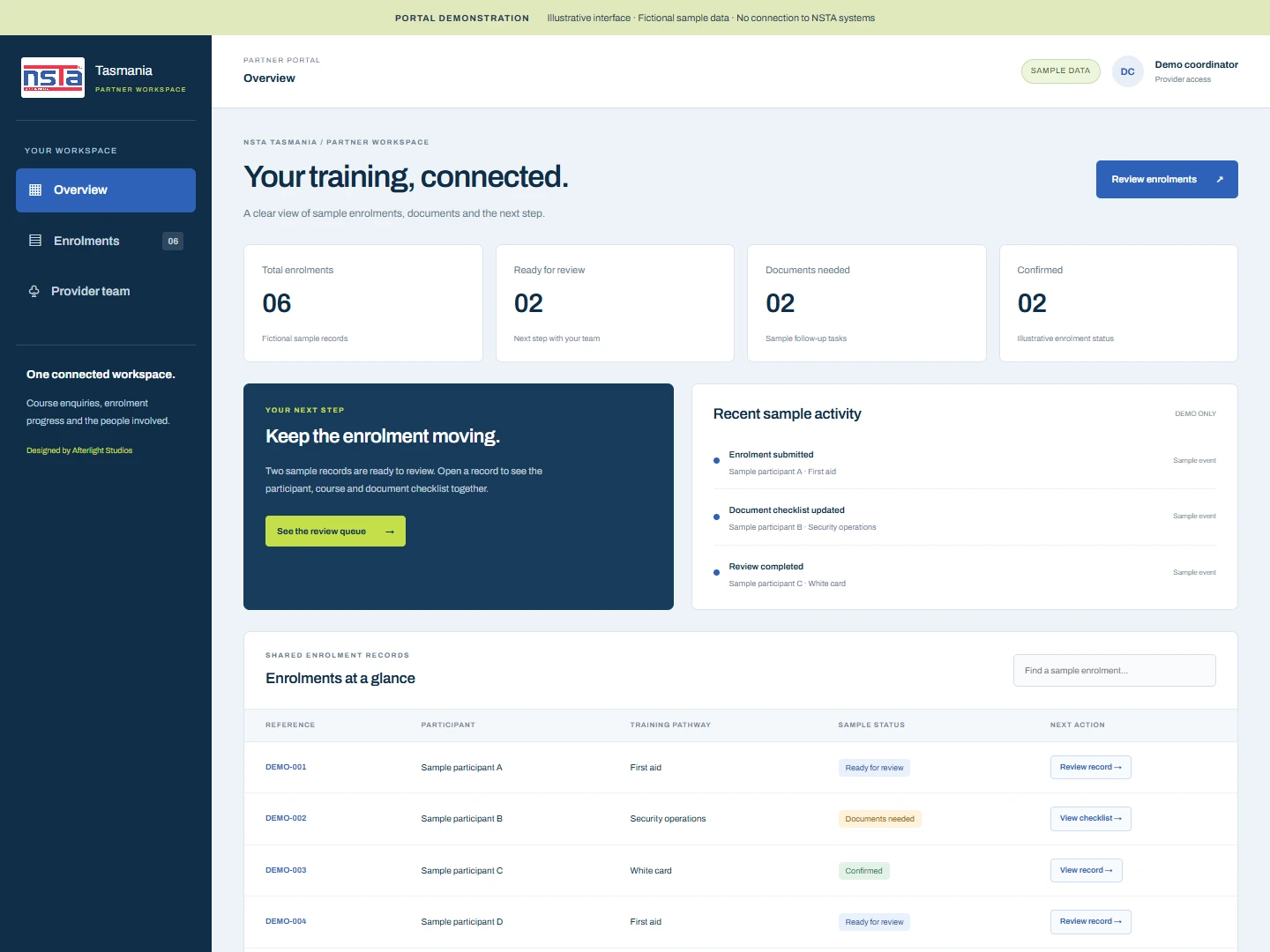This screenshot has width=1270, height=952.
Task: Open the Provider team menu item
Action: (x=106, y=291)
